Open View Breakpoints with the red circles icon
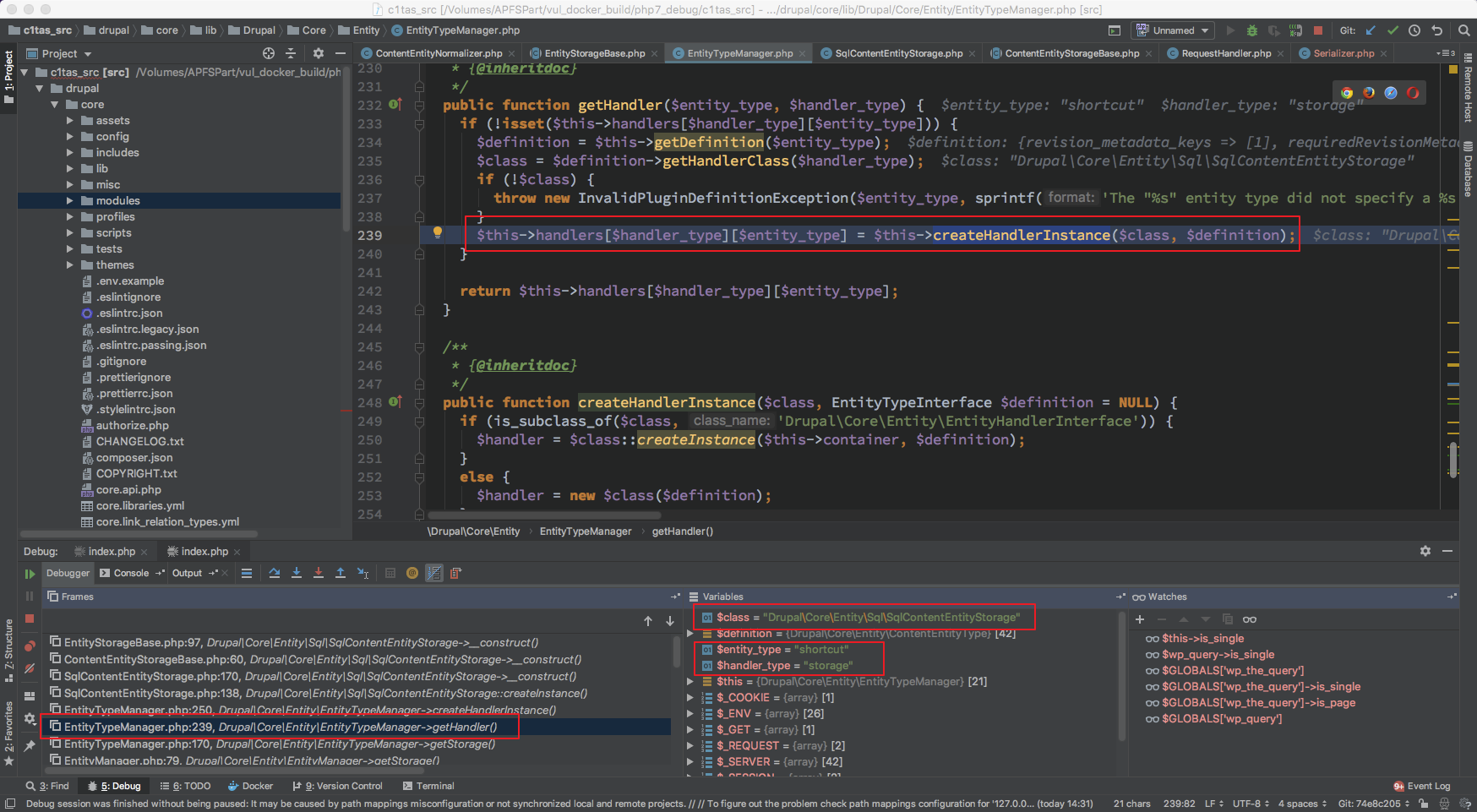 point(30,646)
